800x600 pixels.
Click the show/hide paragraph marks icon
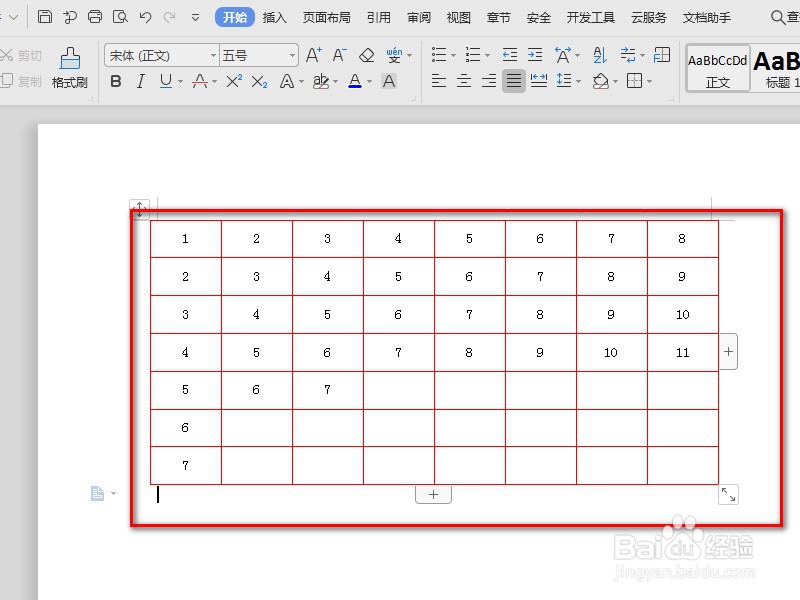pyautogui.click(x=628, y=55)
